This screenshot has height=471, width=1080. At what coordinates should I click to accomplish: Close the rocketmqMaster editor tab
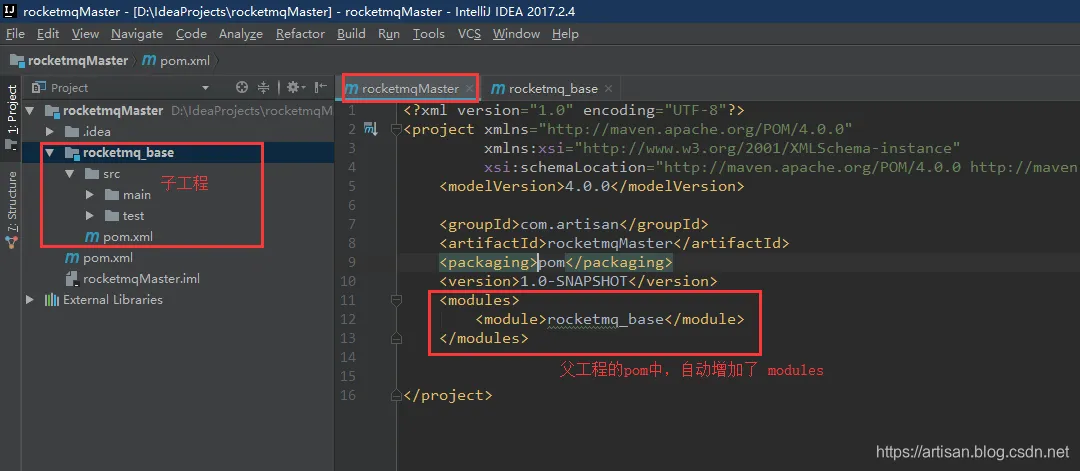click(469, 89)
